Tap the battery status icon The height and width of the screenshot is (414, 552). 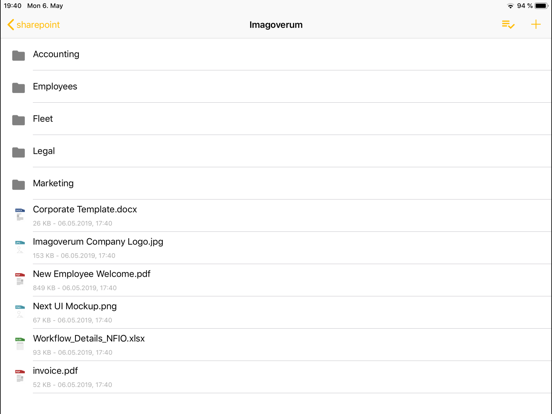click(x=541, y=6)
